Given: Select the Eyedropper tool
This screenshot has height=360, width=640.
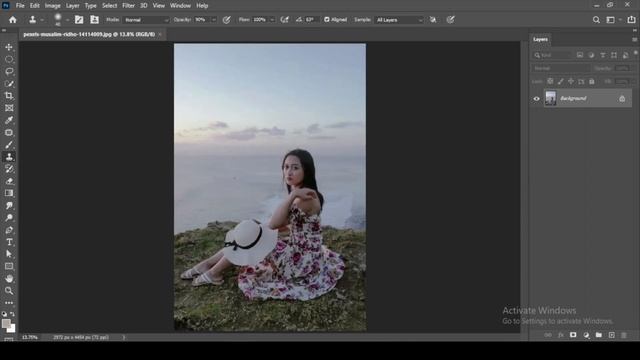Looking at the screenshot, I should (9, 120).
